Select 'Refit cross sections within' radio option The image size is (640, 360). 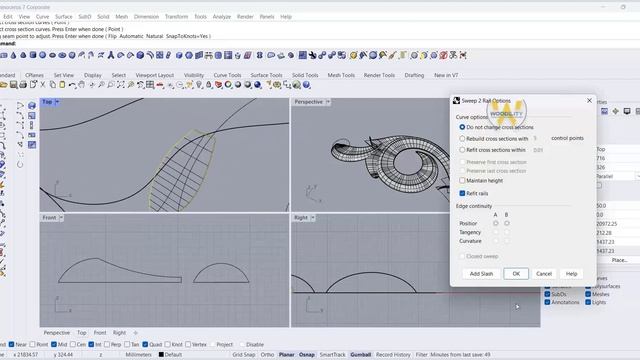pyautogui.click(x=462, y=150)
